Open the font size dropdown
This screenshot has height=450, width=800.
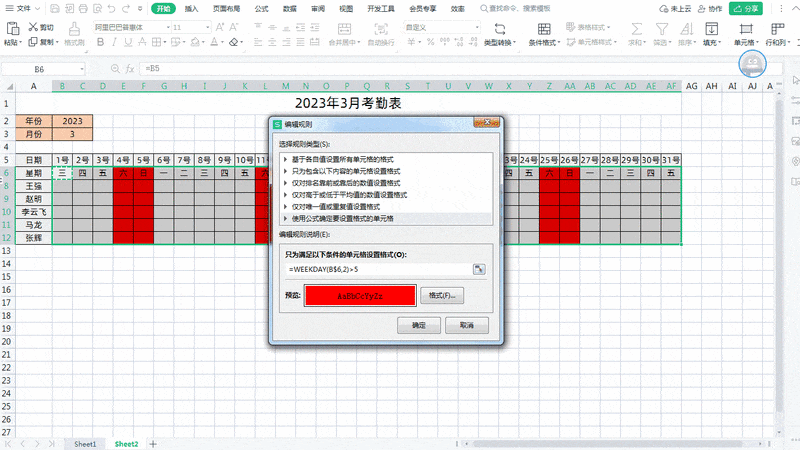click(x=208, y=27)
